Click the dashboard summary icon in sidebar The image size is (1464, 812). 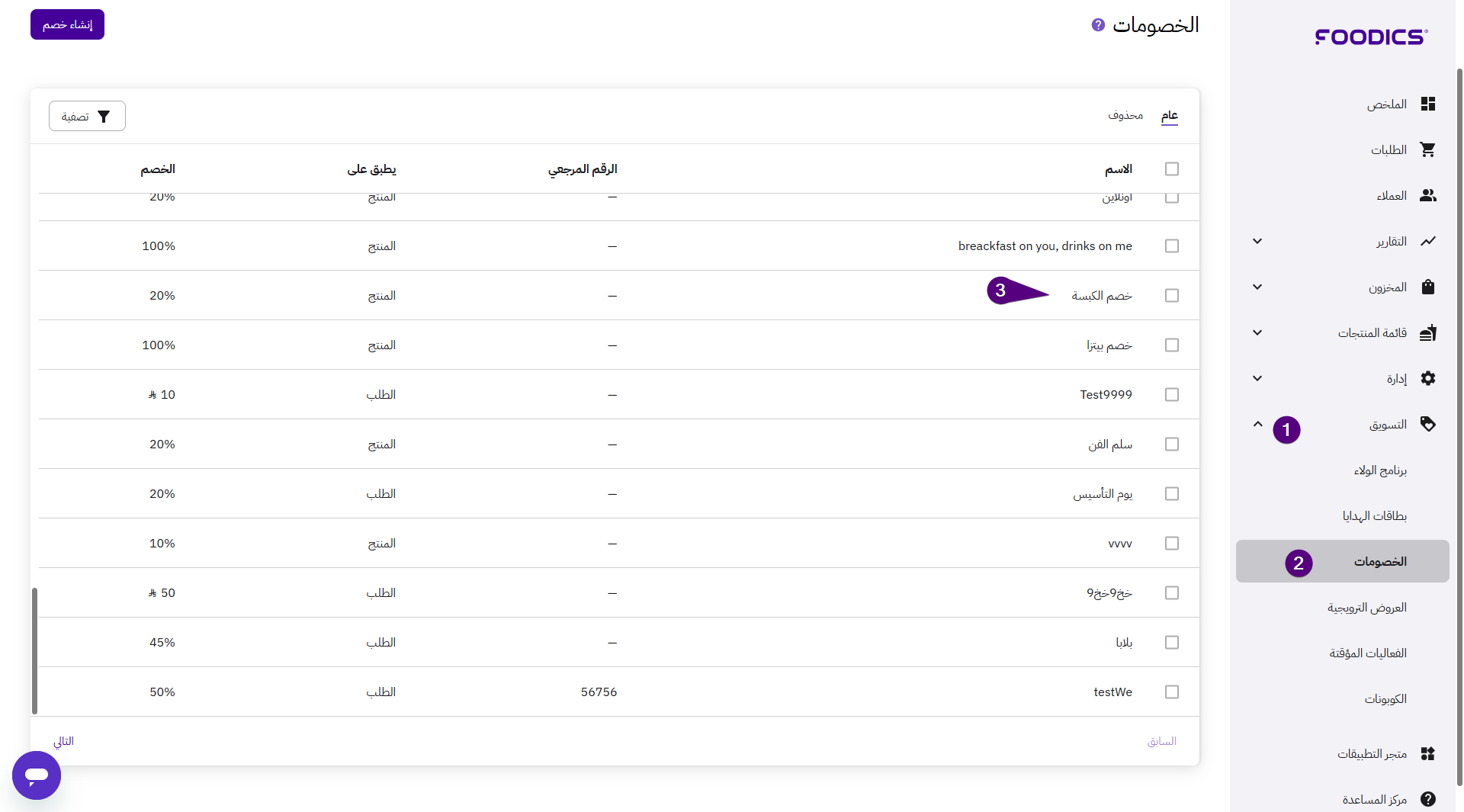(1427, 104)
